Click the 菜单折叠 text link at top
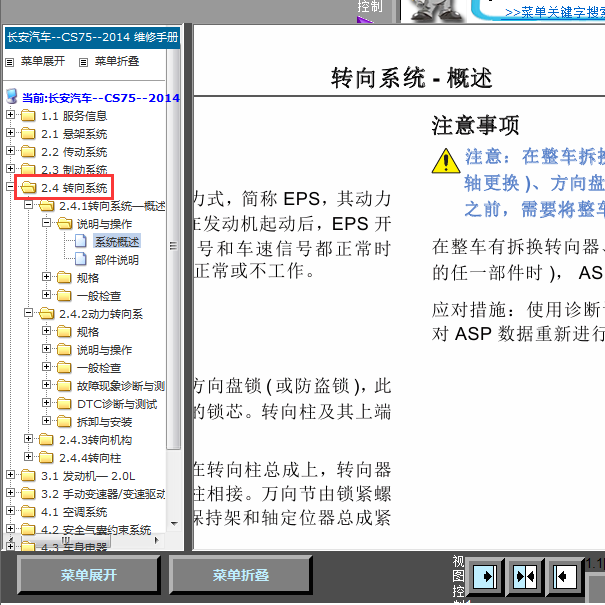 pos(117,61)
